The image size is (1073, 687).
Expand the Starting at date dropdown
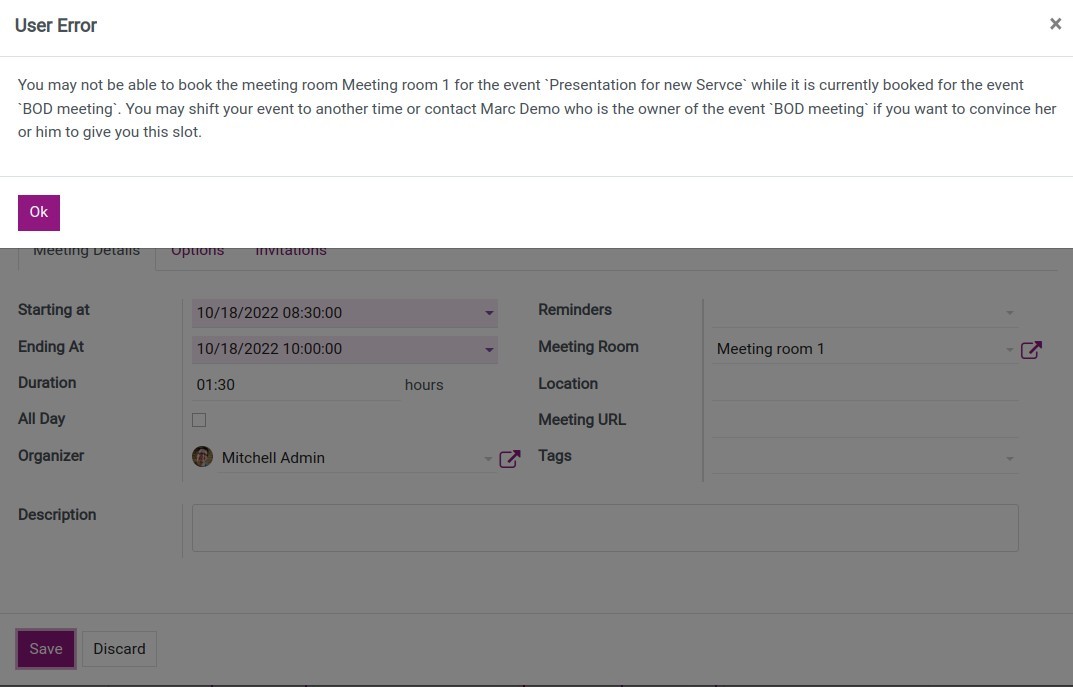click(x=489, y=313)
